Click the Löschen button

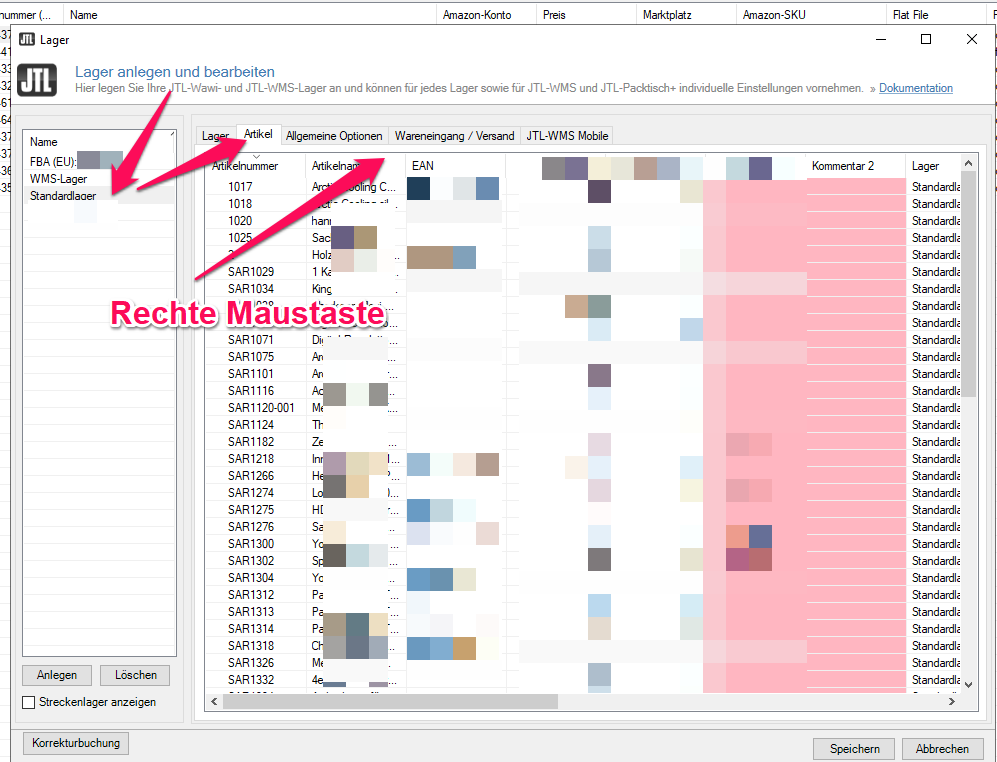pos(135,675)
